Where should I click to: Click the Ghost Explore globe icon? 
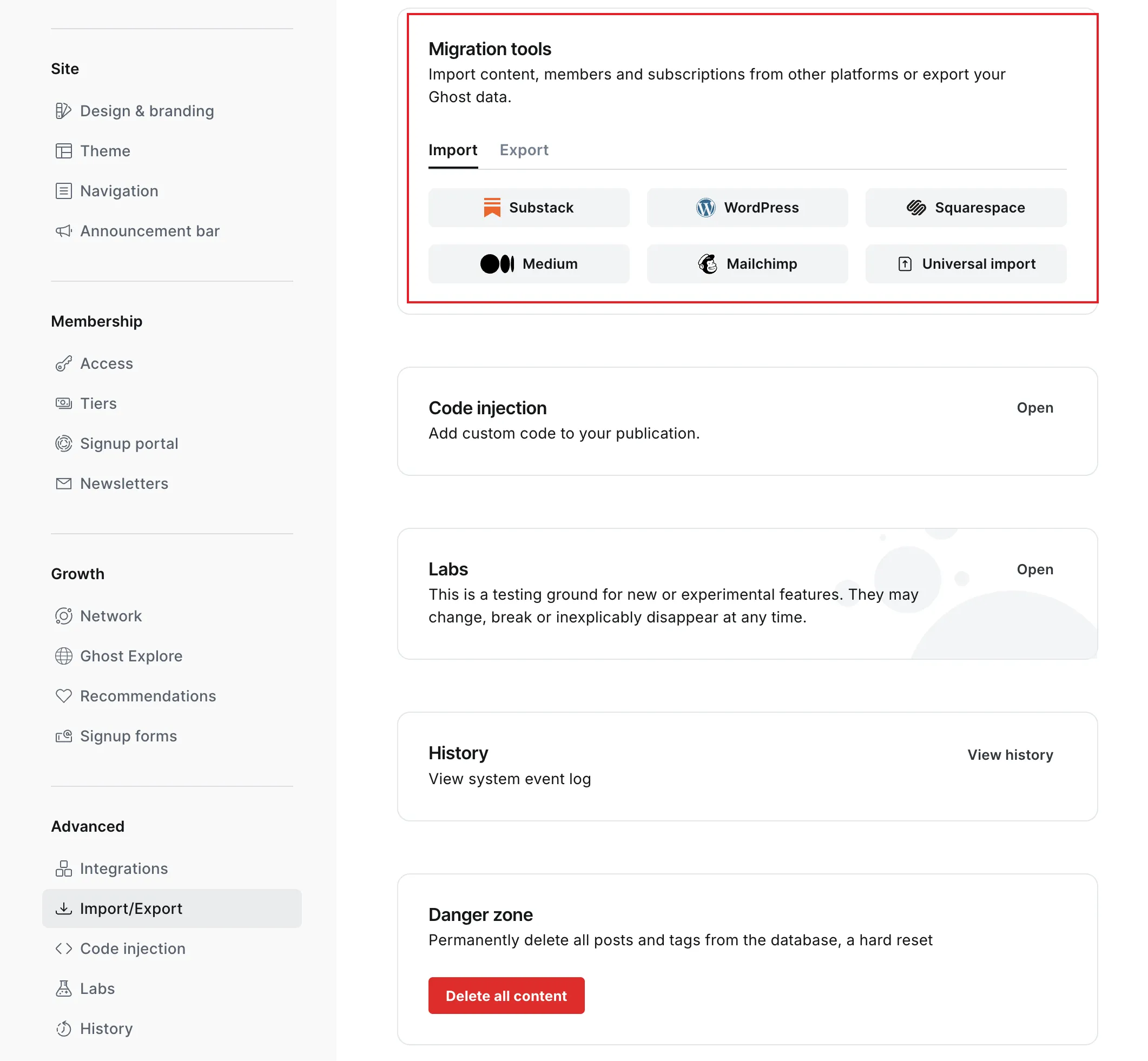tap(63, 655)
